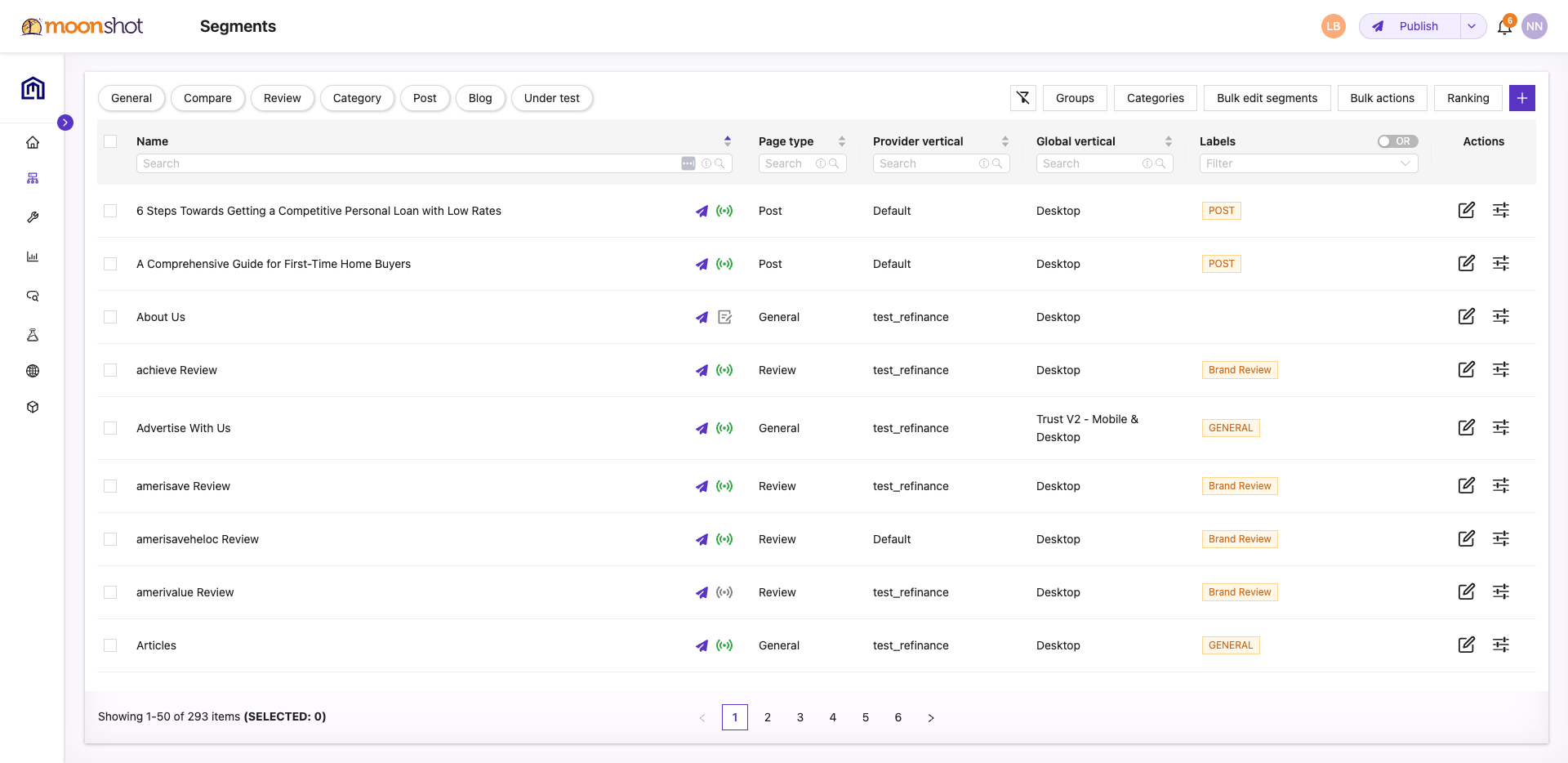Image resolution: width=1568 pixels, height=763 pixels.
Task: Edit the 6 Steps Towards Getting segment
Action: click(1467, 210)
